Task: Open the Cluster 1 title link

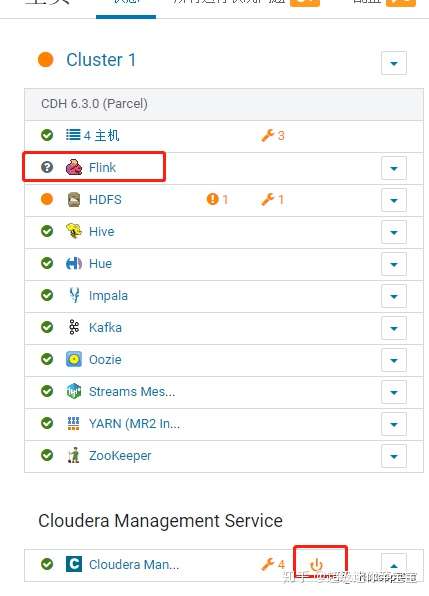Action: (x=101, y=60)
